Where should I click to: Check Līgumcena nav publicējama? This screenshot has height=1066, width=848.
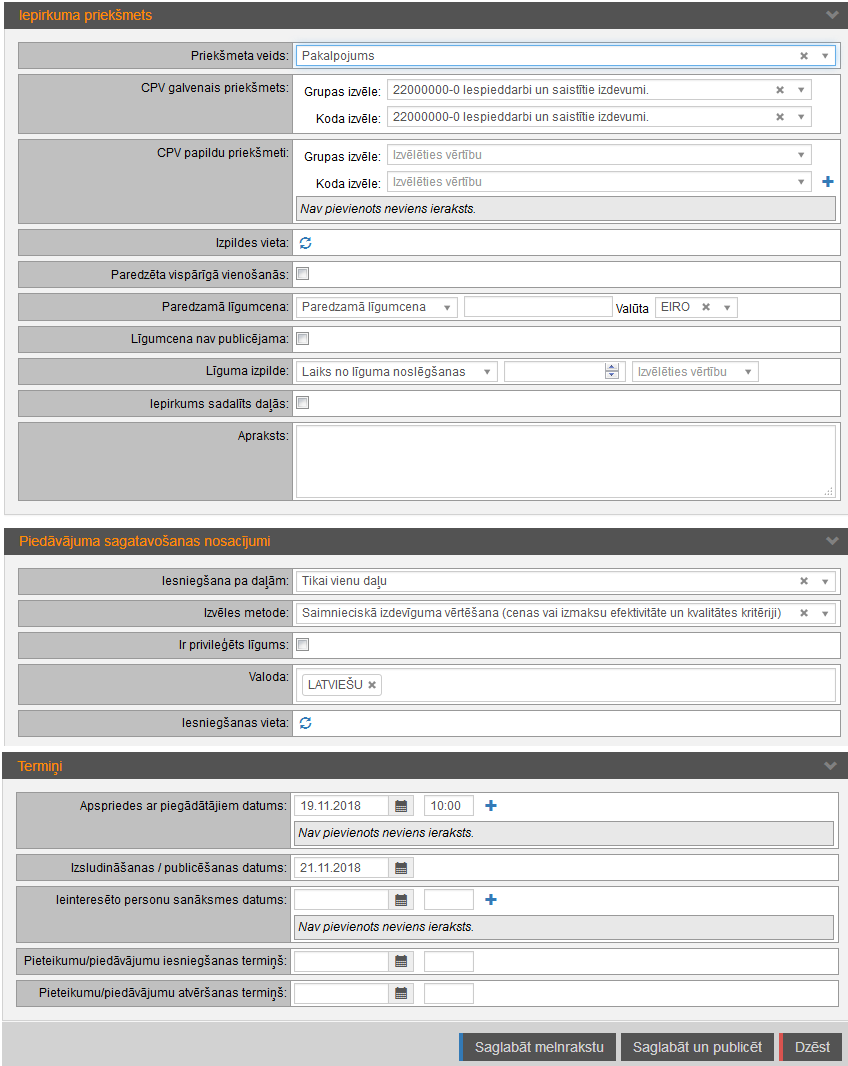pos(303,339)
